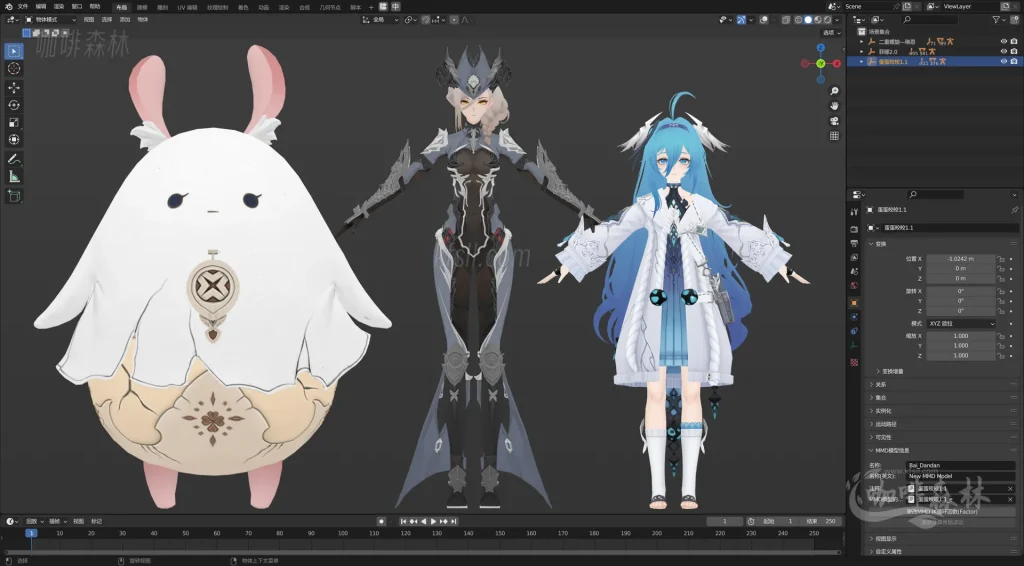This screenshot has width=1024, height=566.
Task: Open the Render properties tab
Action: (x=854, y=229)
